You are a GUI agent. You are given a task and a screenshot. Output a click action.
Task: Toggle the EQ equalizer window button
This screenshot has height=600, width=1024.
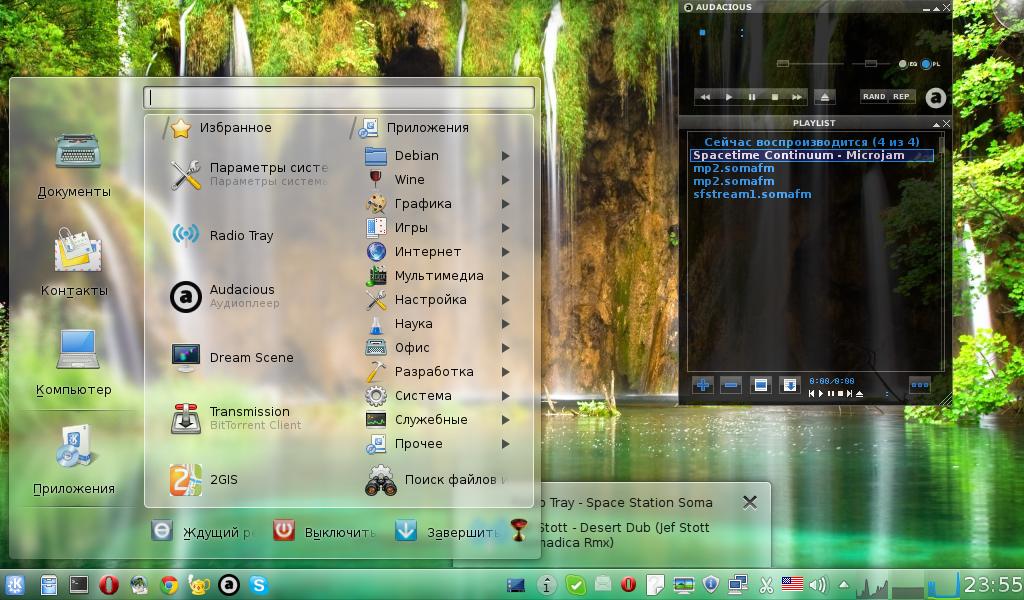click(x=904, y=64)
